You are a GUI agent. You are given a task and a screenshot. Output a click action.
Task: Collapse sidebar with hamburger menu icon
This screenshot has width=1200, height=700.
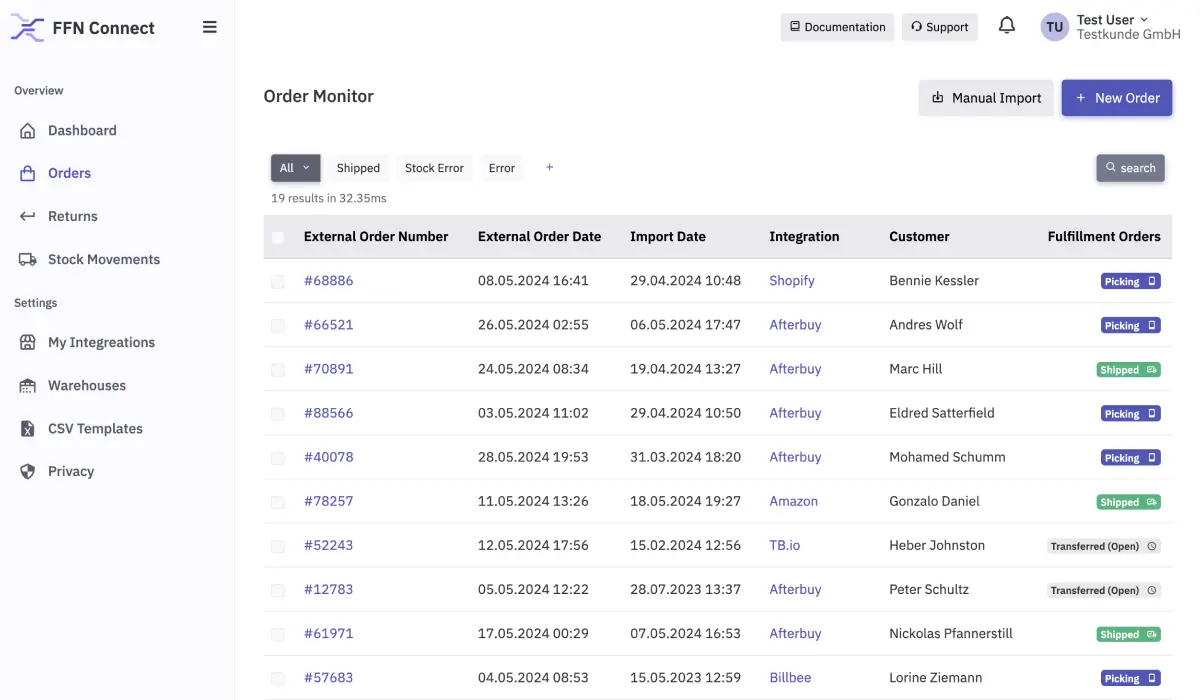pyautogui.click(x=210, y=27)
